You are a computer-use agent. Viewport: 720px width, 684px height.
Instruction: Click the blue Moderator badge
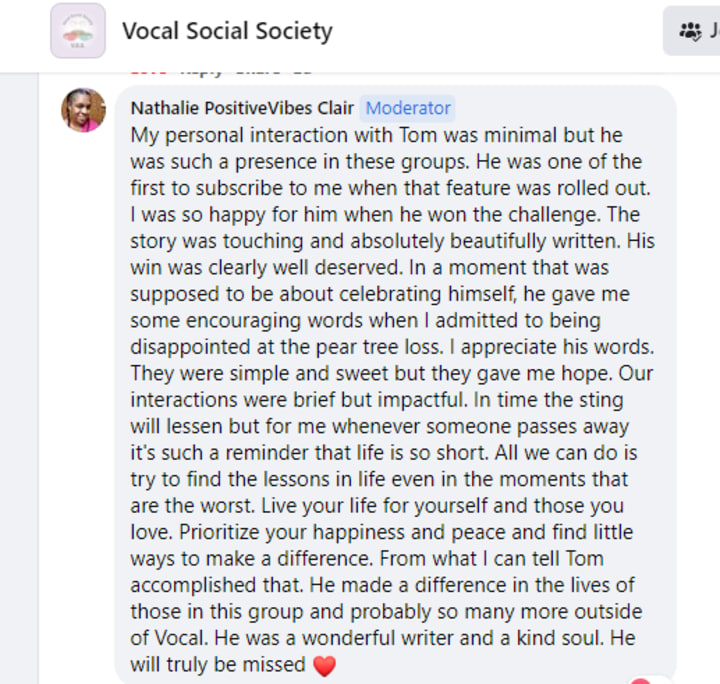408,108
